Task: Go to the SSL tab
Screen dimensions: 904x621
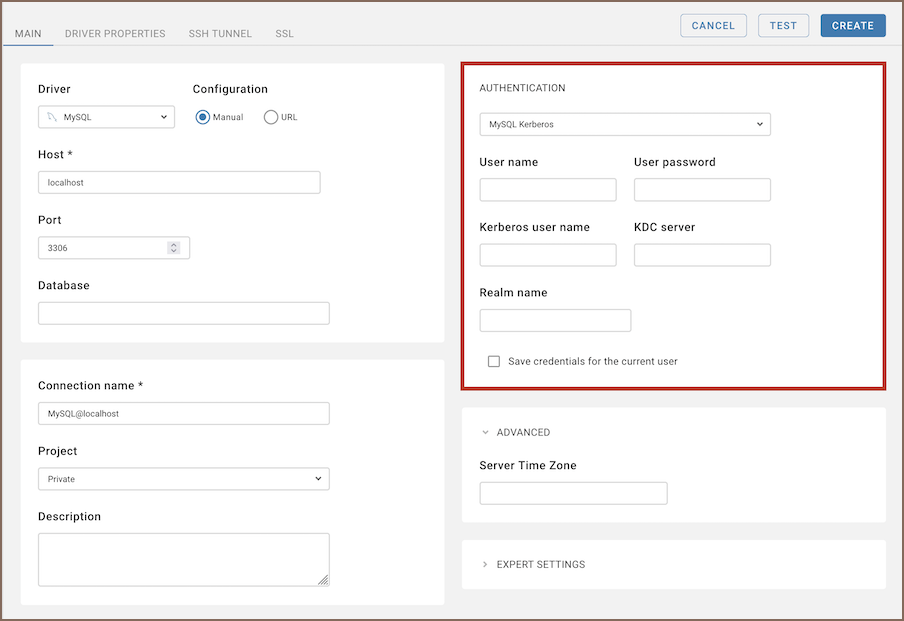Action: (285, 34)
